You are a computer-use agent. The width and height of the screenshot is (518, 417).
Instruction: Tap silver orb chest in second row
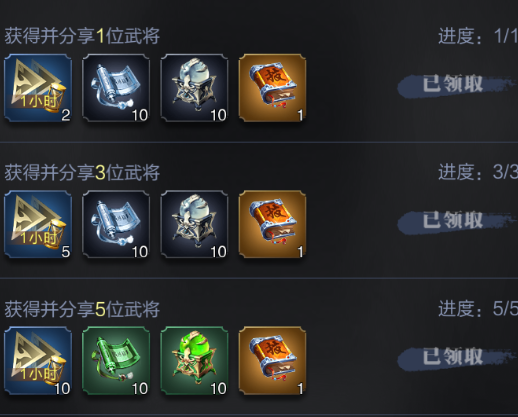click(x=194, y=224)
